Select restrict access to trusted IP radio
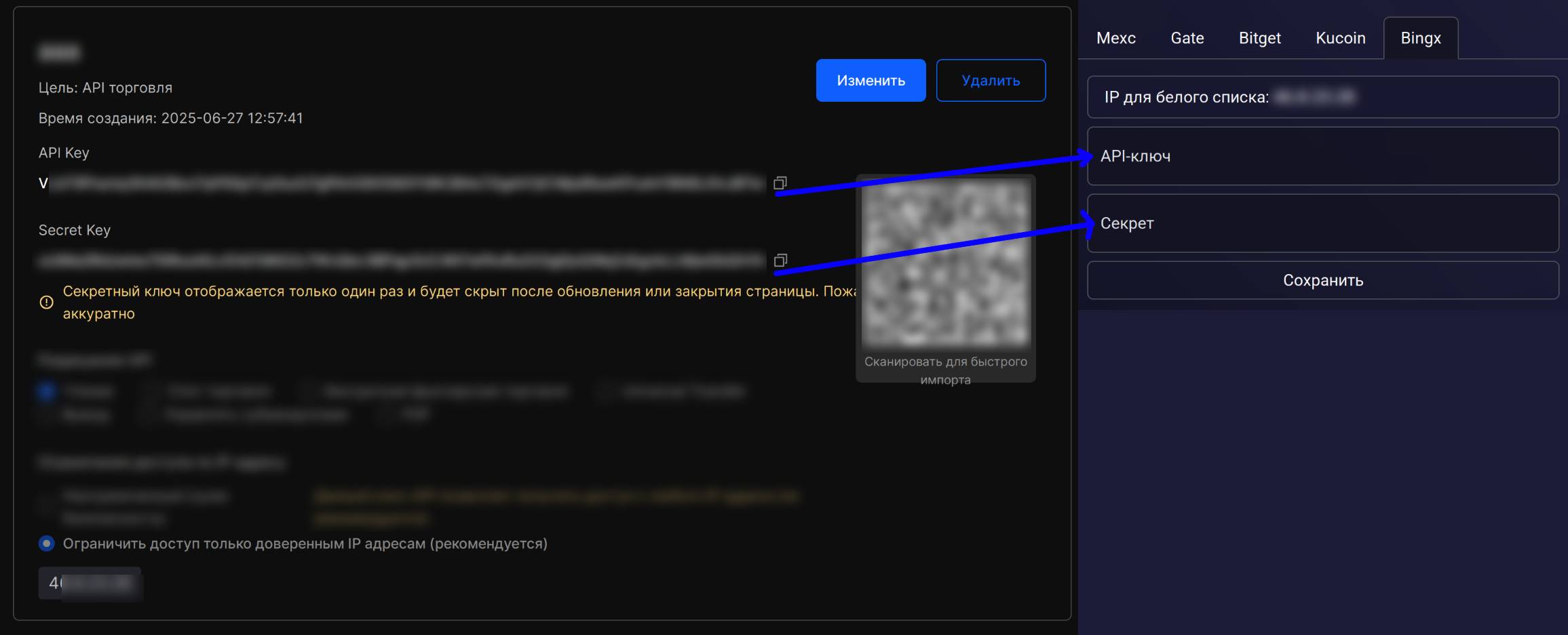 pos(47,543)
